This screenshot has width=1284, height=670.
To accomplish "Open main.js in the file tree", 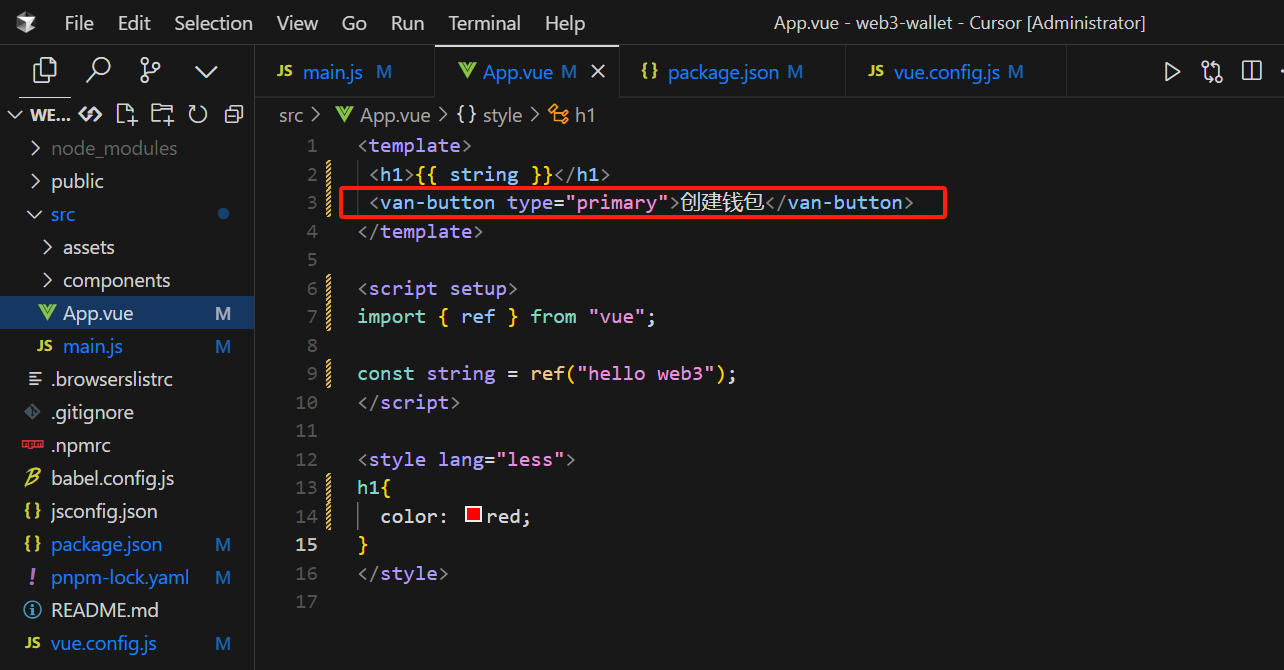I will (x=127, y=346).
